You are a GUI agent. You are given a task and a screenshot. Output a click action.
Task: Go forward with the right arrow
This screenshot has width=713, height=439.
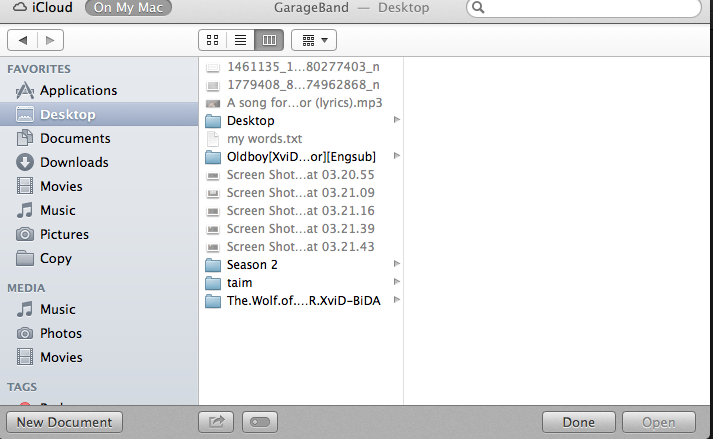[50, 40]
